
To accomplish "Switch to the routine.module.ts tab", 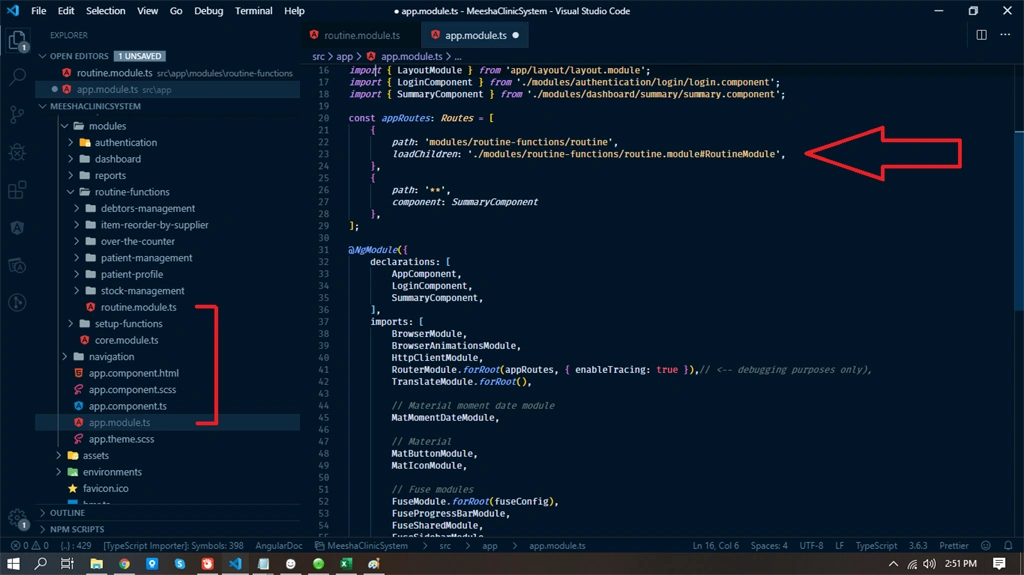I will pos(362,35).
